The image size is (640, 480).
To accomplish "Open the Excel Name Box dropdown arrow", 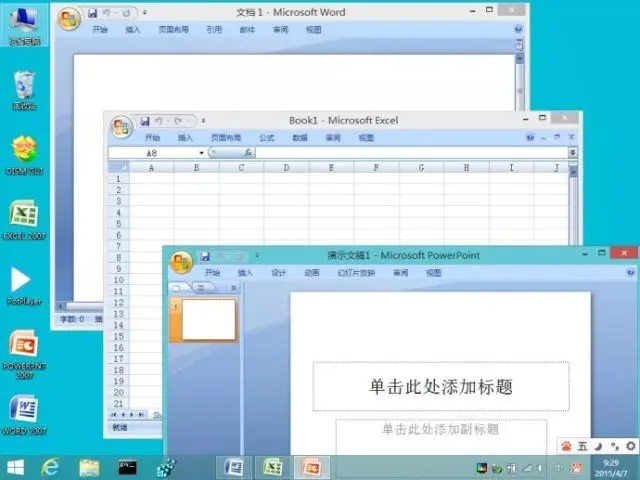I will click(x=201, y=153).
